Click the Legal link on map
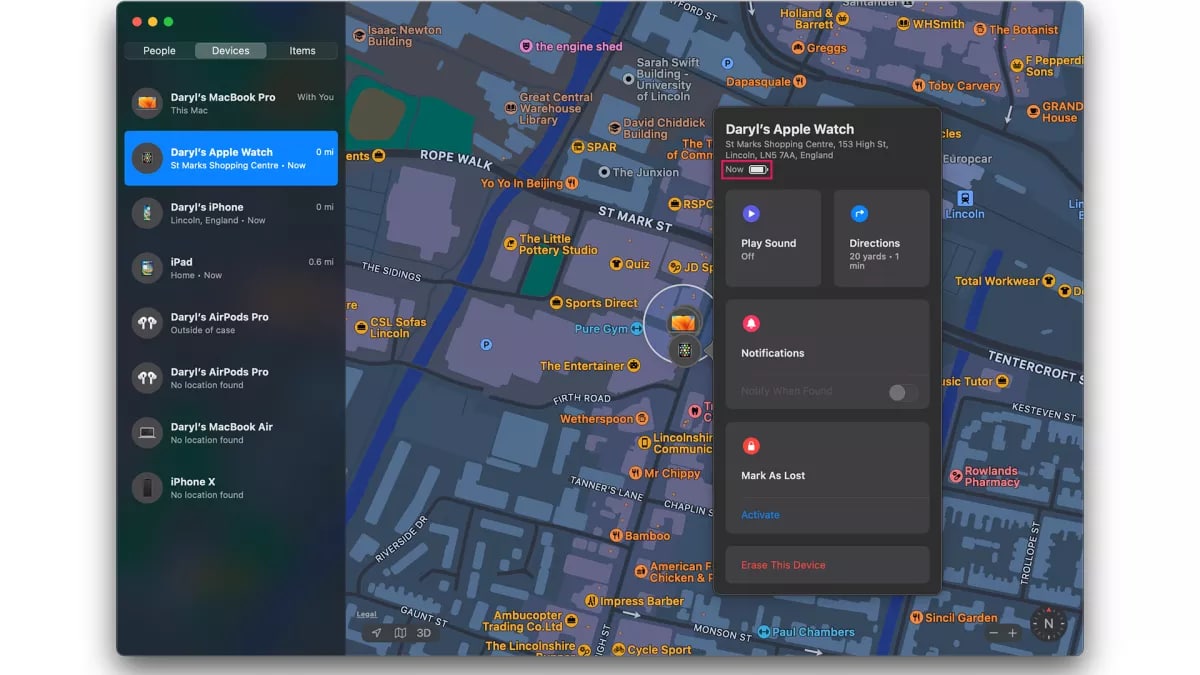1200x675 pixels. coord(367,614)
